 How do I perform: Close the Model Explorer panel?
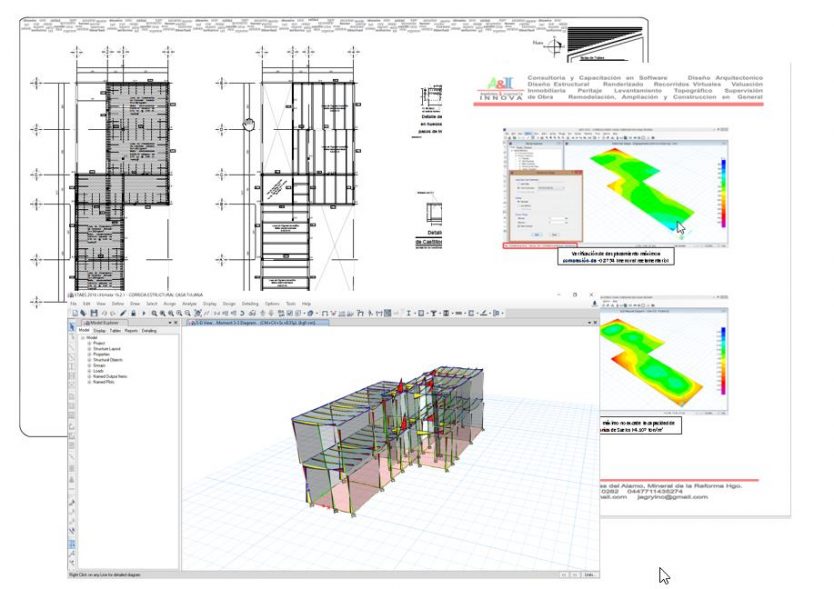point(176,323)
